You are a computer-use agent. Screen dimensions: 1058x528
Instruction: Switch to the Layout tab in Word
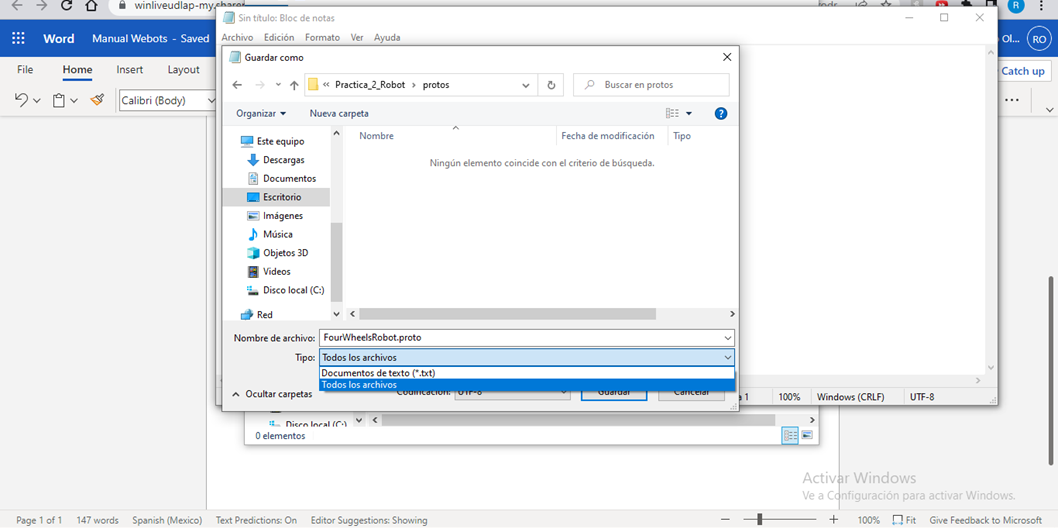point(184,69)
